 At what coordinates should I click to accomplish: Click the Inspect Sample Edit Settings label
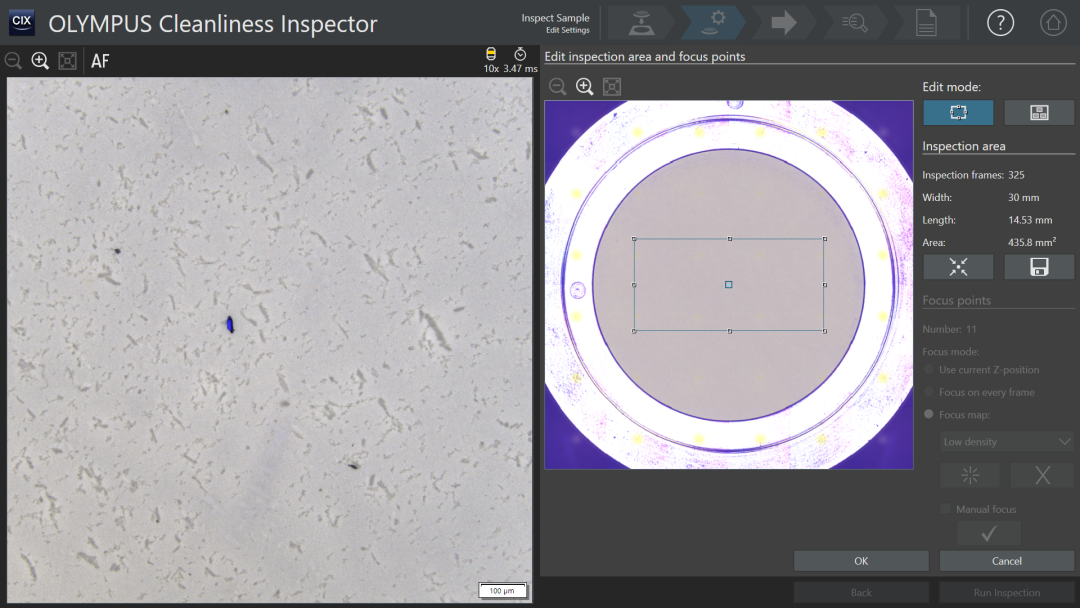[555, 23]
